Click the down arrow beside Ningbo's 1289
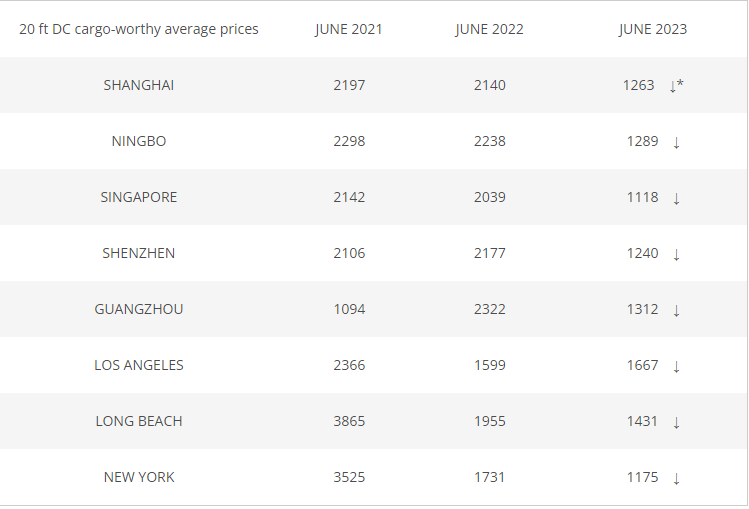 (676, 142)
